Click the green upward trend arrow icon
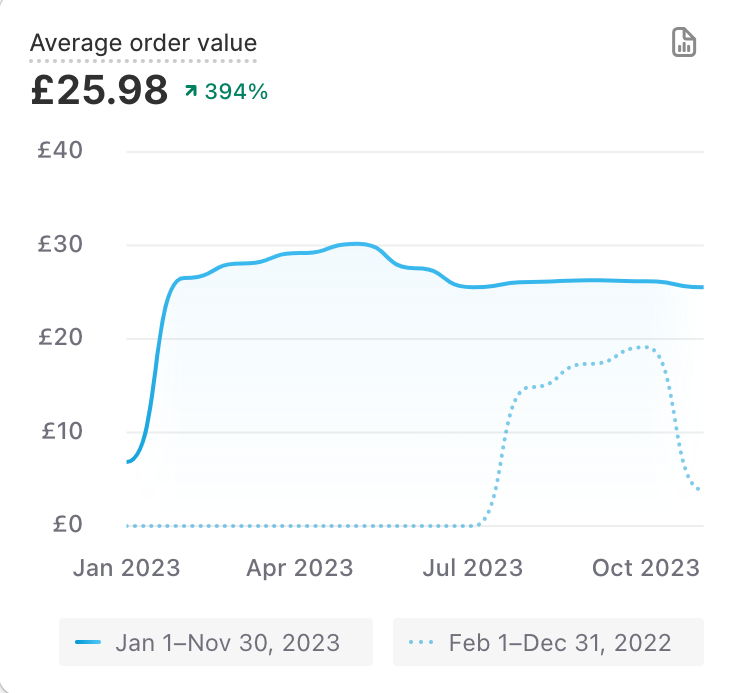The image size is (731, 693). coord(191,92)
